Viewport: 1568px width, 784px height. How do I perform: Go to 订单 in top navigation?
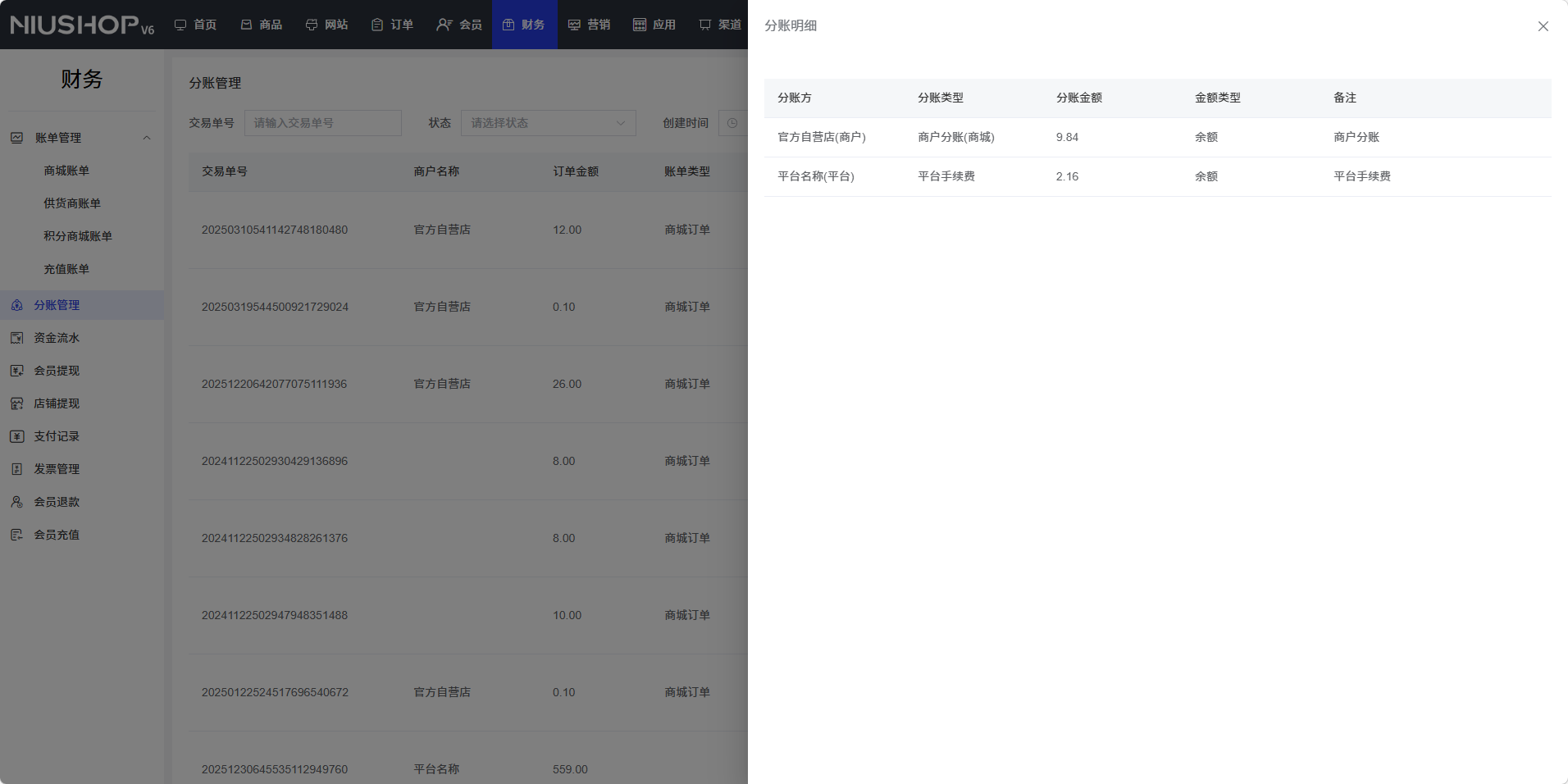click(392, 25)
